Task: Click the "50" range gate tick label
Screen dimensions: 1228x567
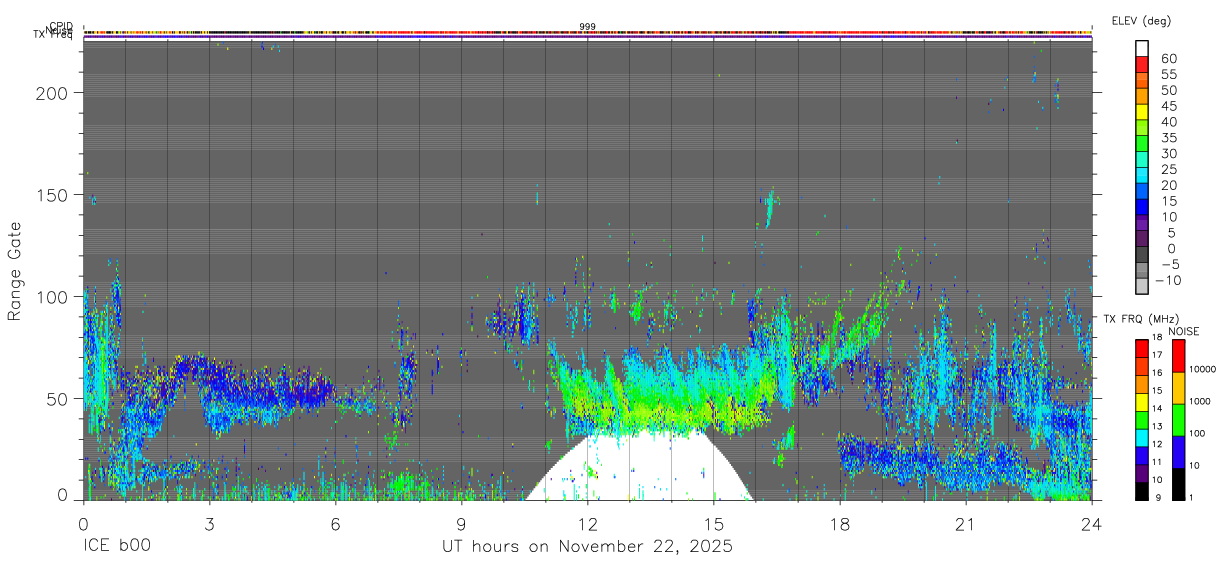Action: click(58, 399)
